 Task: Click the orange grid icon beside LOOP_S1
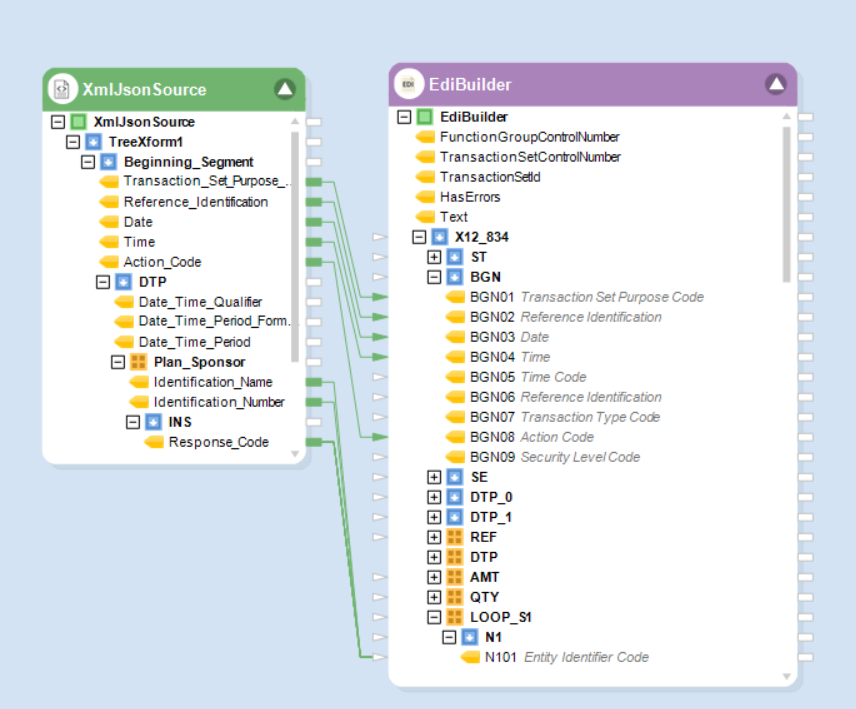(454, 617)
